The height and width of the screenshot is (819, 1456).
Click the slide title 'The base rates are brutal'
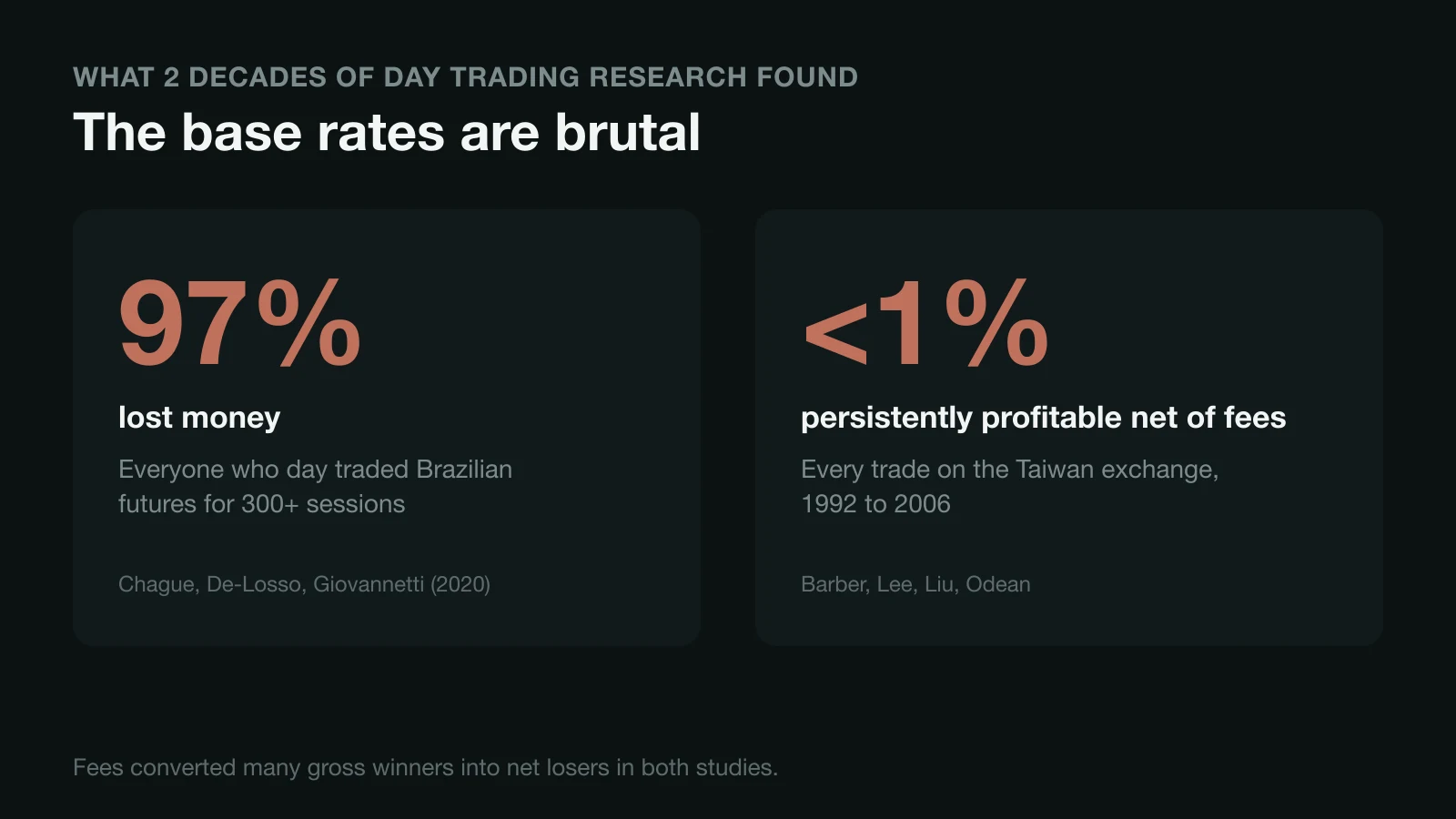[x=387, y=133]
